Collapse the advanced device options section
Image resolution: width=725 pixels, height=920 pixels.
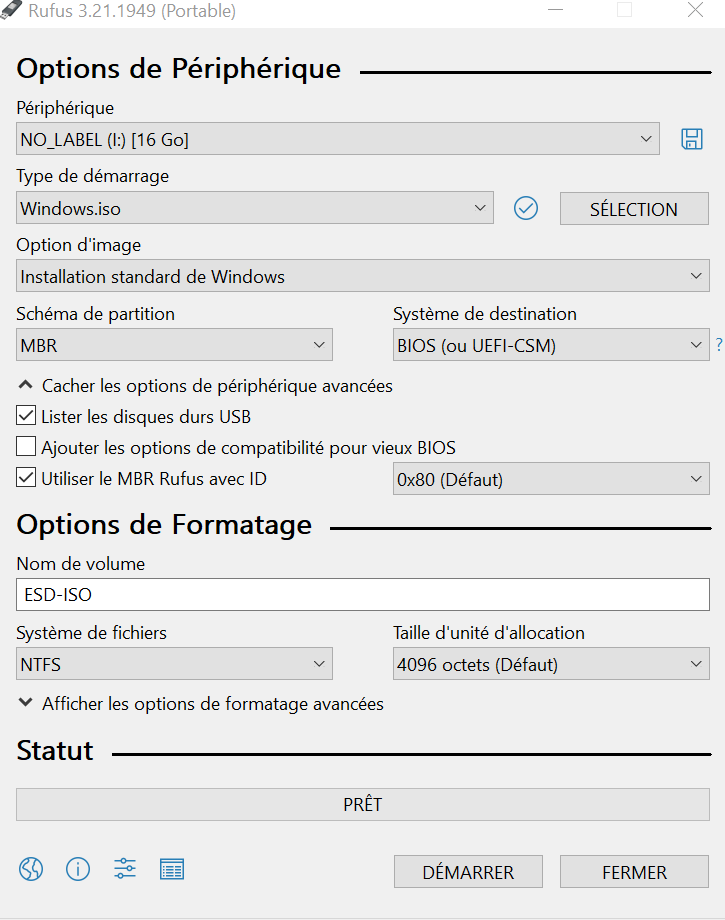(x=205, y=386)
